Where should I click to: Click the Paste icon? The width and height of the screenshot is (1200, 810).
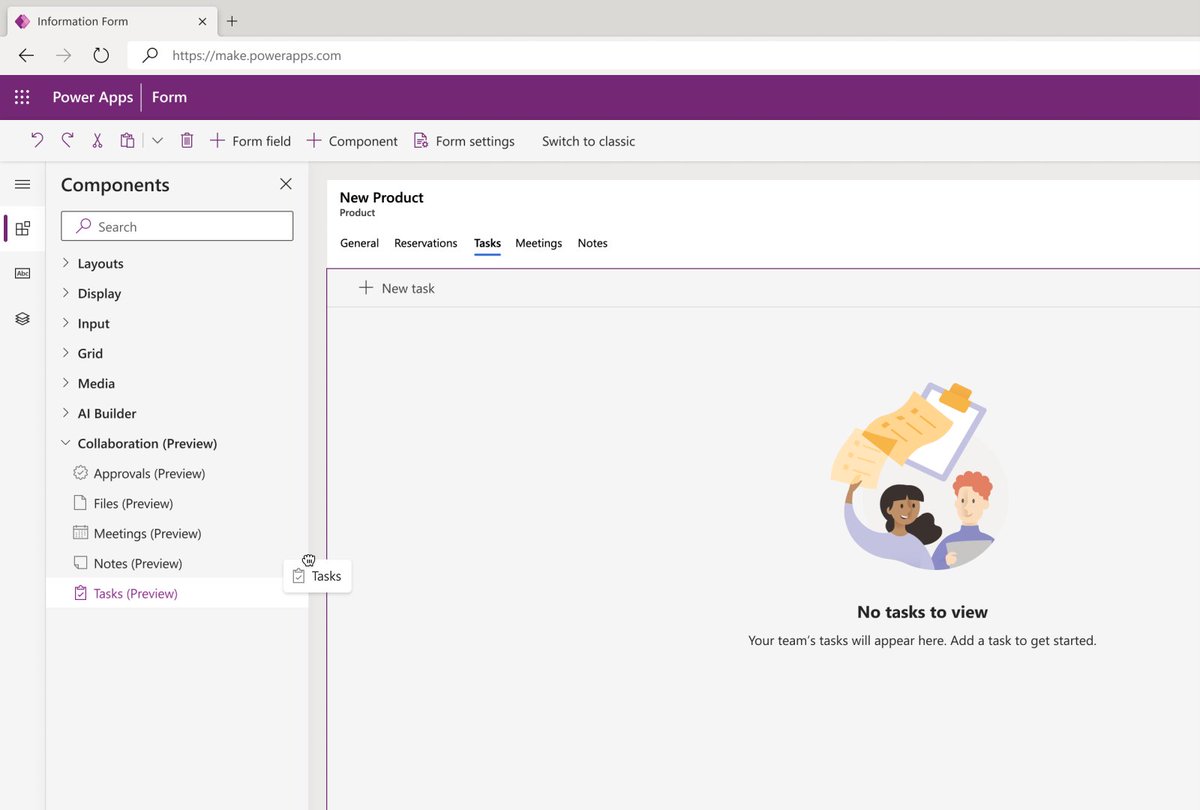pos(127,140)
